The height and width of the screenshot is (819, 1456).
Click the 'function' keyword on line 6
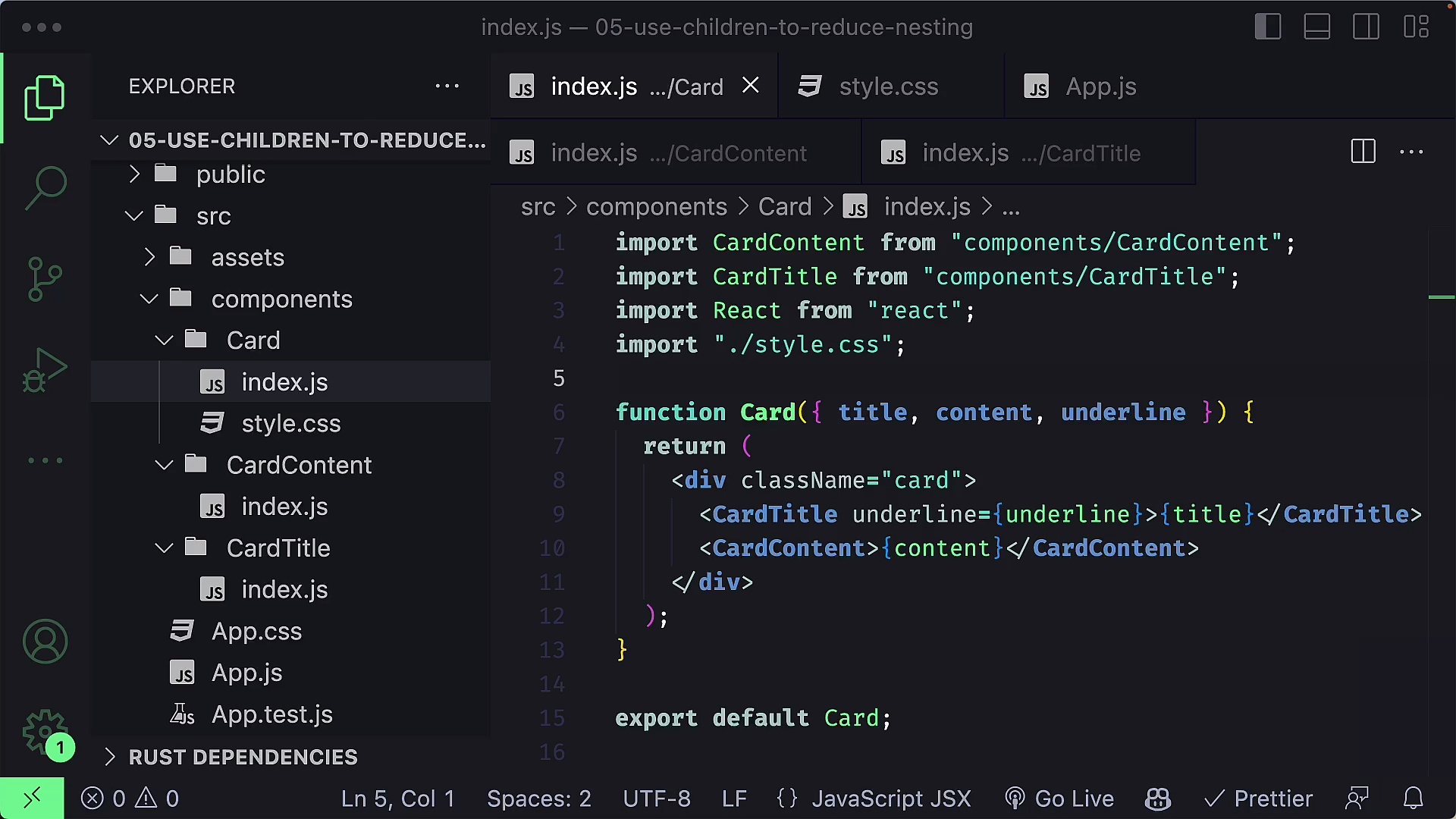(670, 412)
